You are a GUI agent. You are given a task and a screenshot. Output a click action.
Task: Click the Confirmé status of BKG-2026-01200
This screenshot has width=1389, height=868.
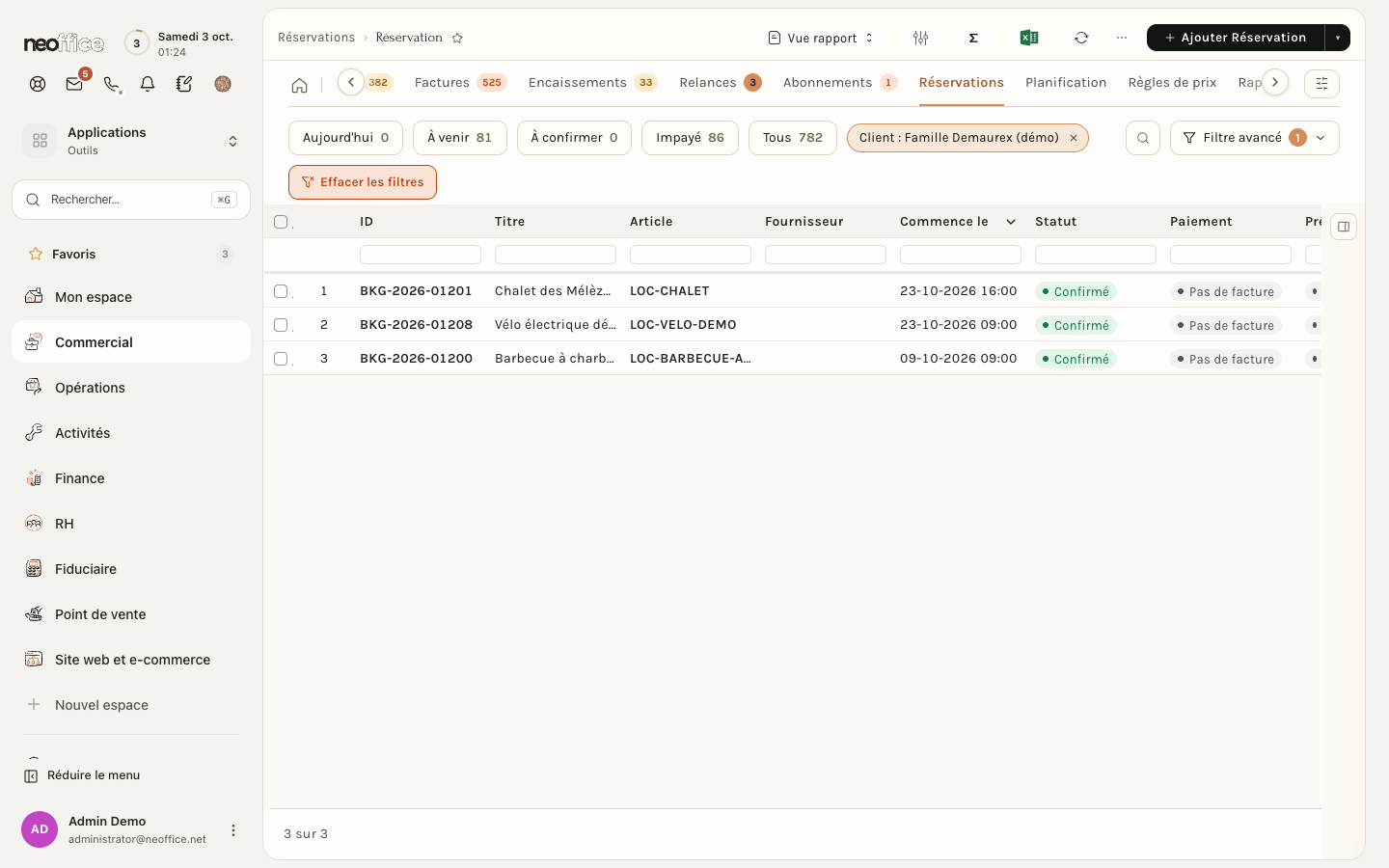click(x=1076, y=359)
